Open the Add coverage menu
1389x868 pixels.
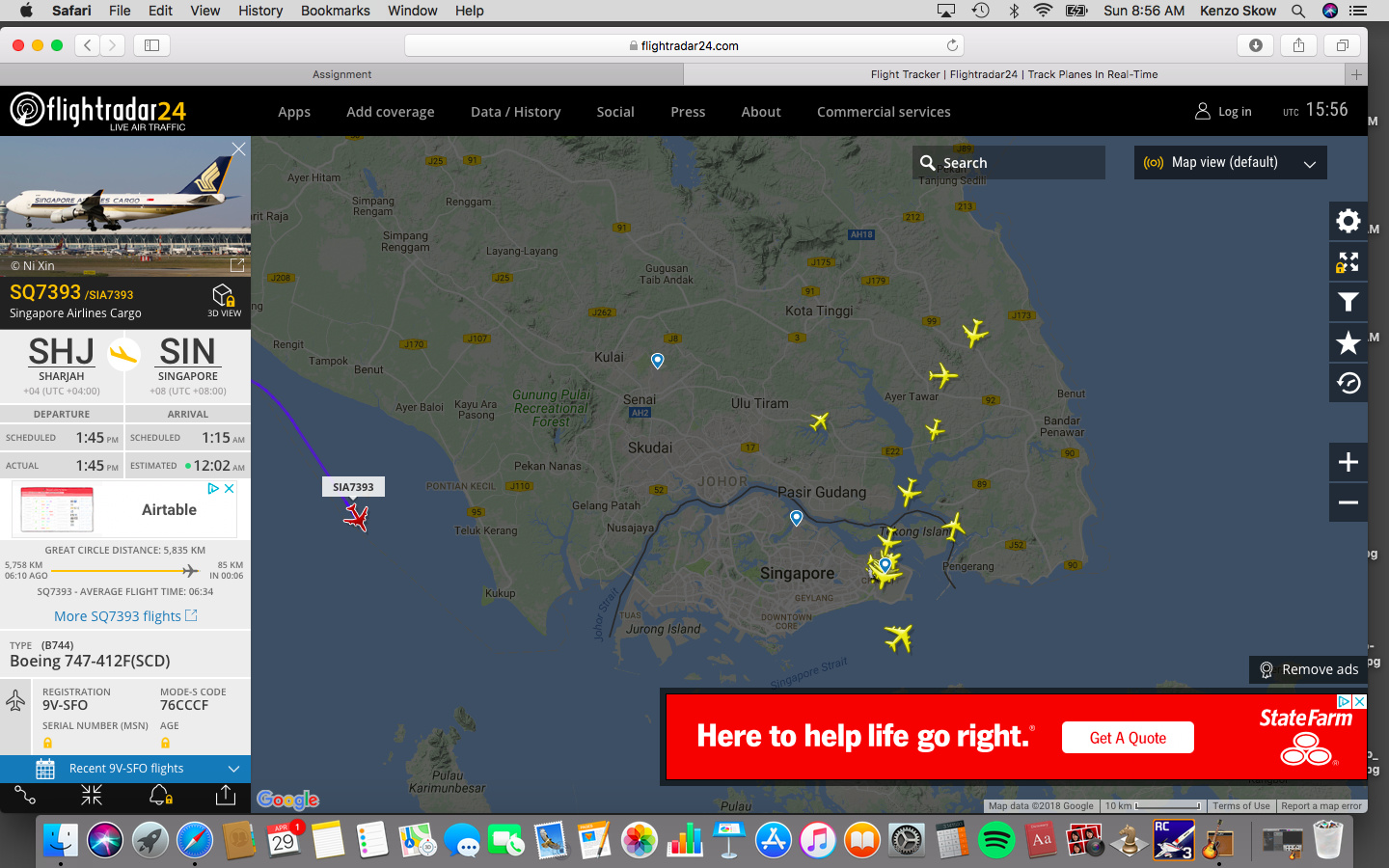click(391, 112)
